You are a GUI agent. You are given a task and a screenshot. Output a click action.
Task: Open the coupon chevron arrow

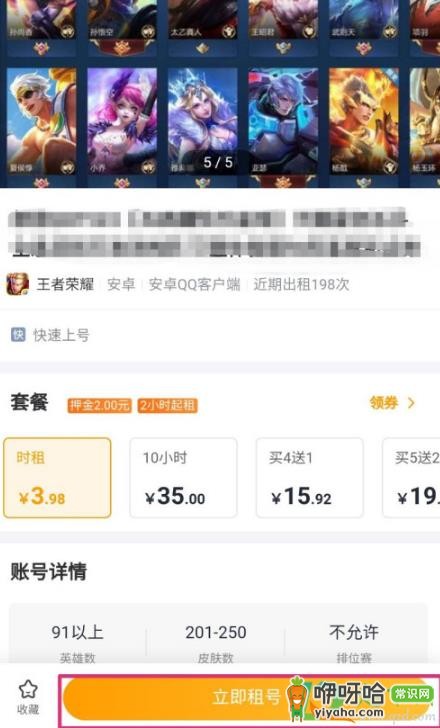click(411, 403)
